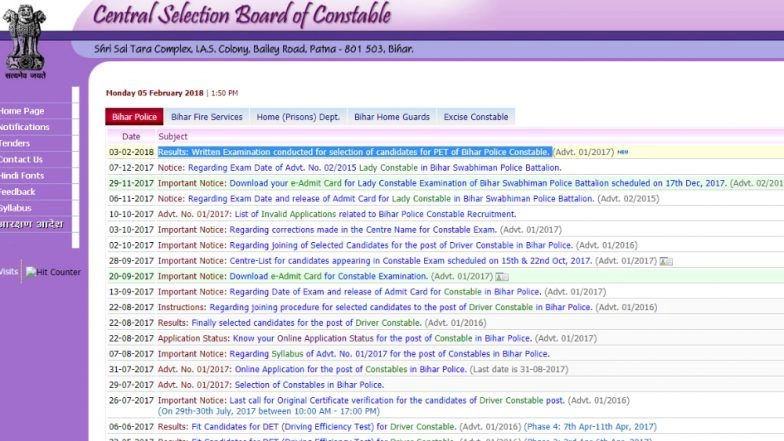Click the Subject column header
This screenshot has width=784, height=441.
click(x=172, y=136)
